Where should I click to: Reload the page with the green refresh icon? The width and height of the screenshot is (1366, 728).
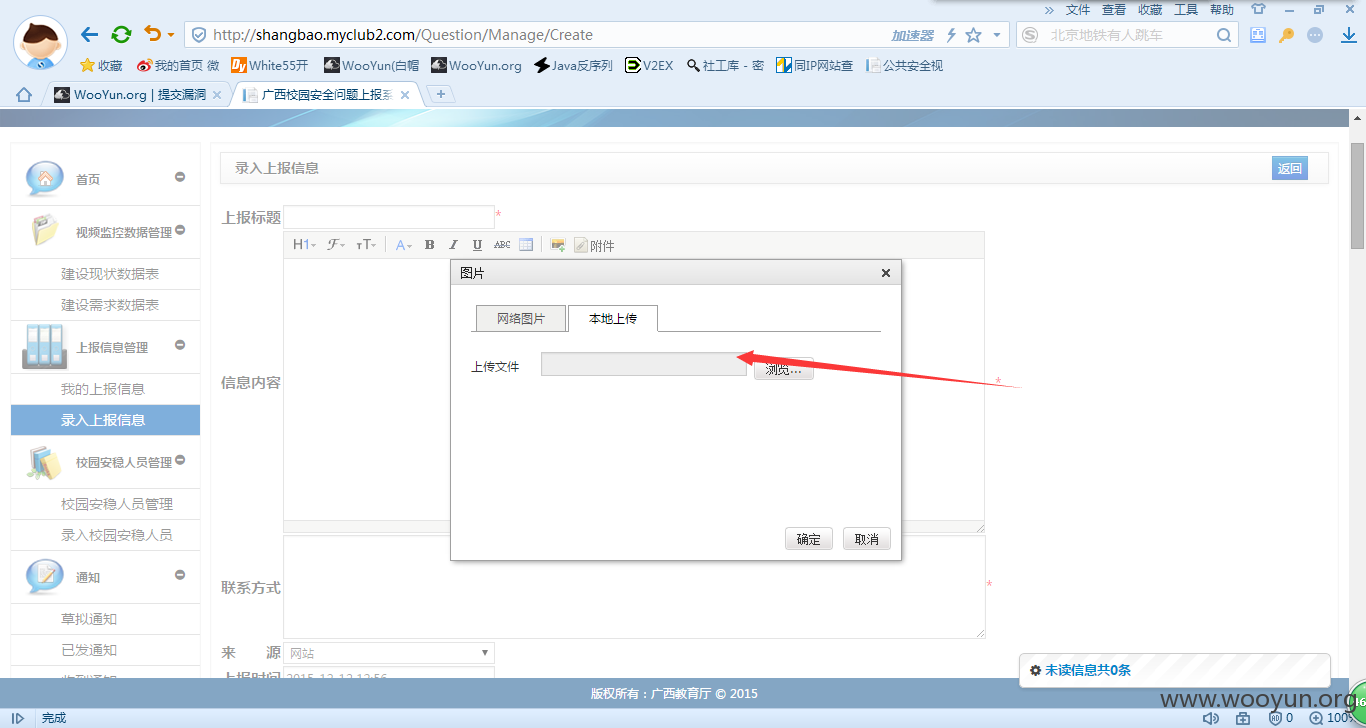click(x=121, y=35)
